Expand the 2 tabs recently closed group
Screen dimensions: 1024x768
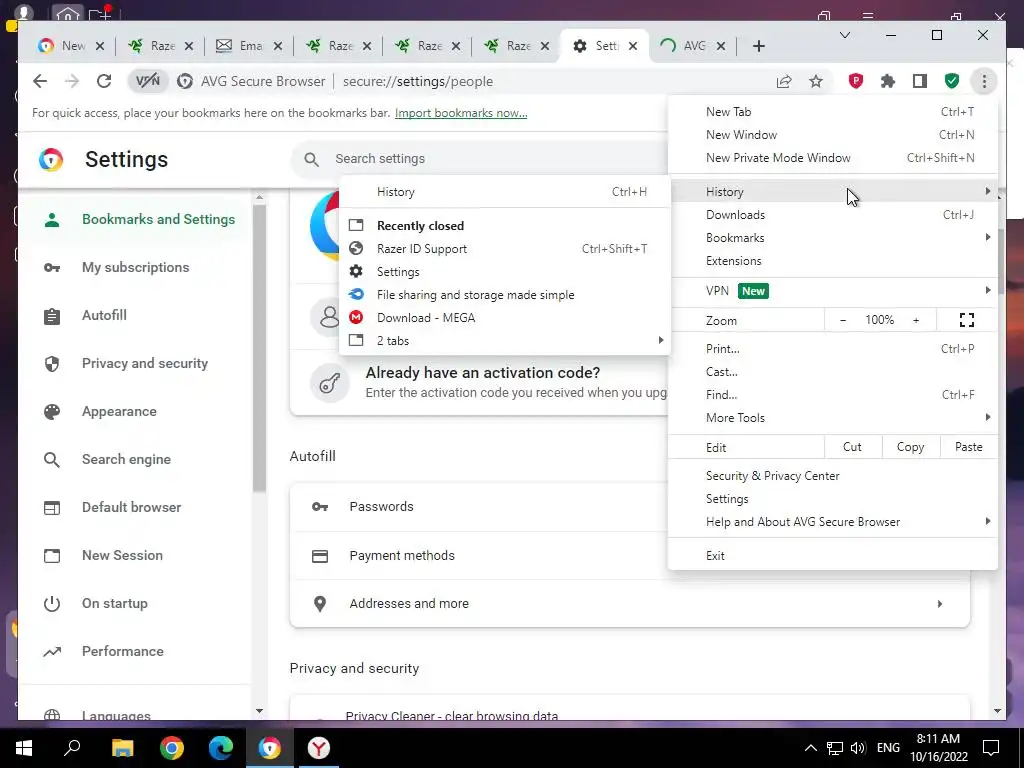[505, 340]
